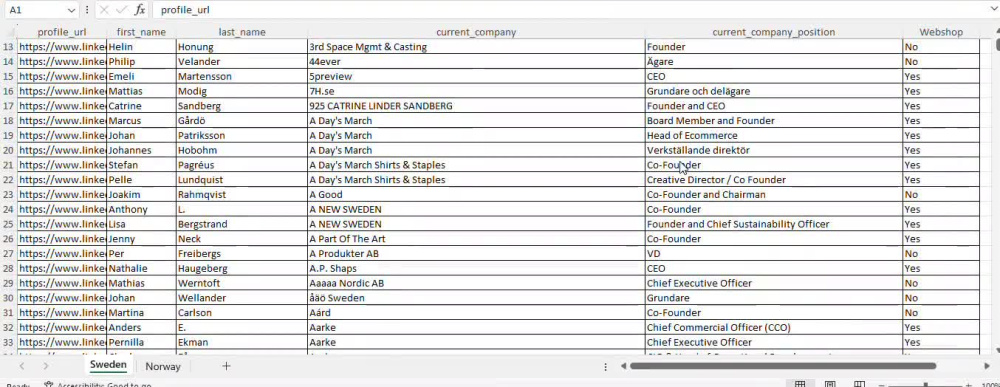Select the current_company column header
Screen dimensions: 1000x387
tap(476, 32)
